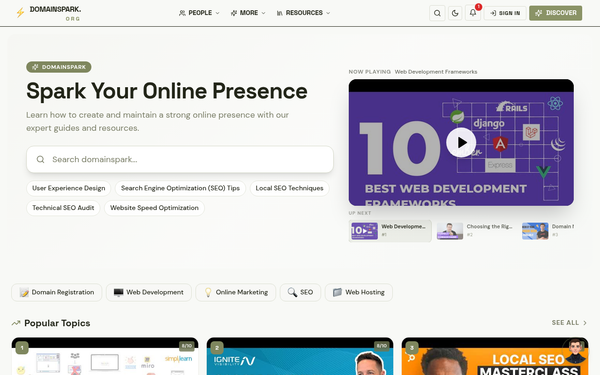This screenshot has width=600, height=375.
Task: Click the Sign In button
Action: click(x=505, y=13)
